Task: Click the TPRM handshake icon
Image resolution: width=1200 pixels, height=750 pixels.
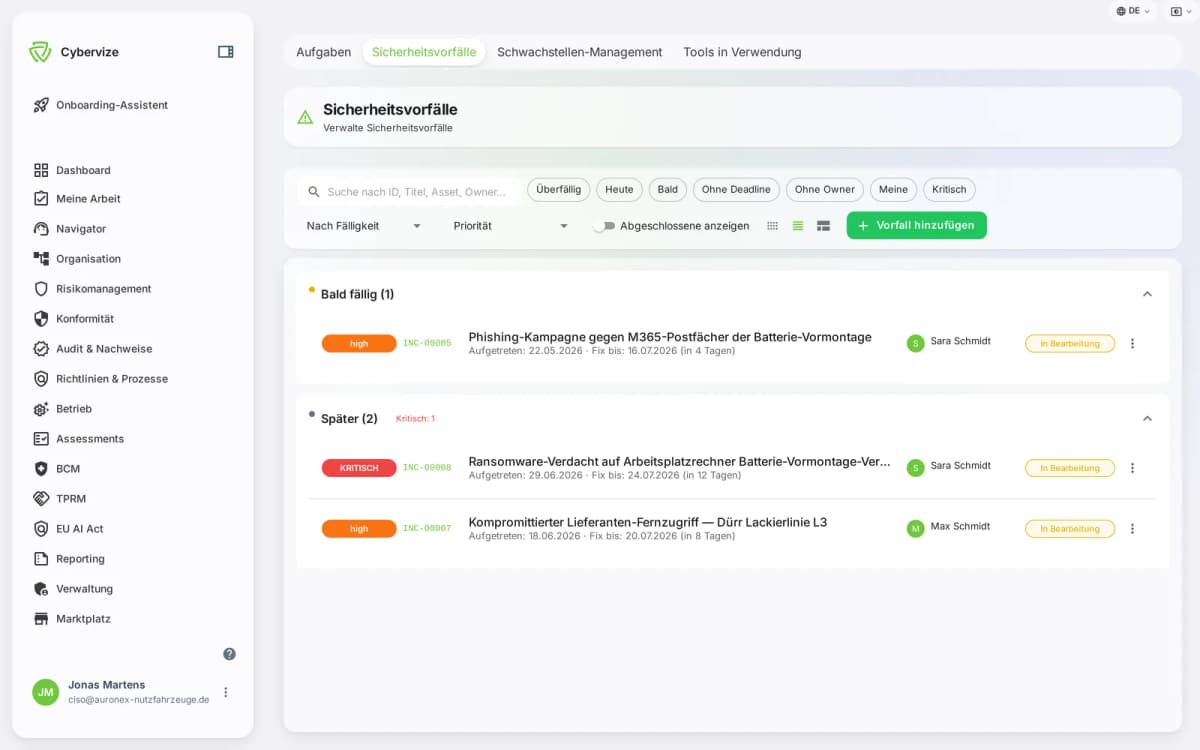Action: (x=41, y=498)
